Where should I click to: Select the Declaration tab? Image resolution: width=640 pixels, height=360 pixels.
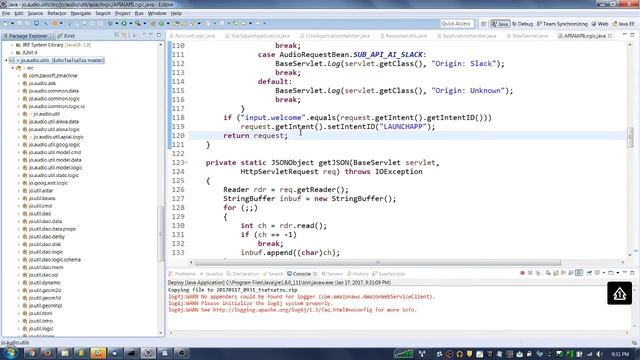coord(242,274)
